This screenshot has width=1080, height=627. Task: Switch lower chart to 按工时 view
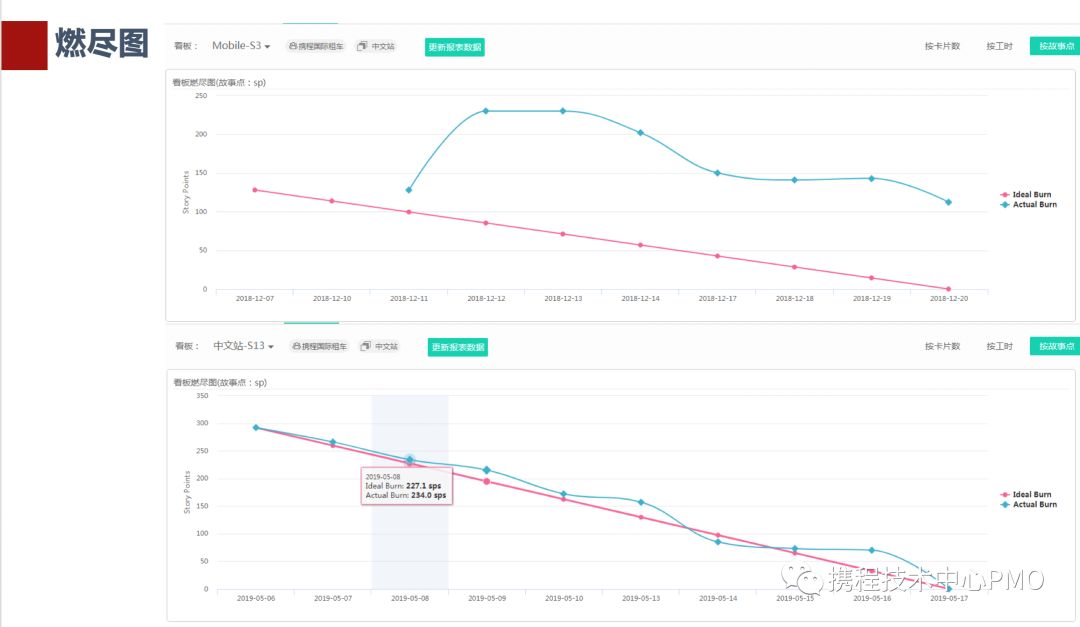pyautogui.click(x=999, y=346)
